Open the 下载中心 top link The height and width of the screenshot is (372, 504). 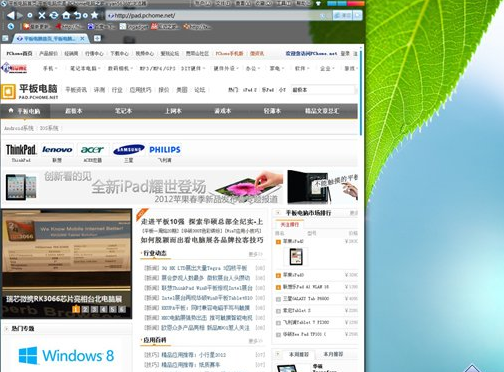point(119,54)
